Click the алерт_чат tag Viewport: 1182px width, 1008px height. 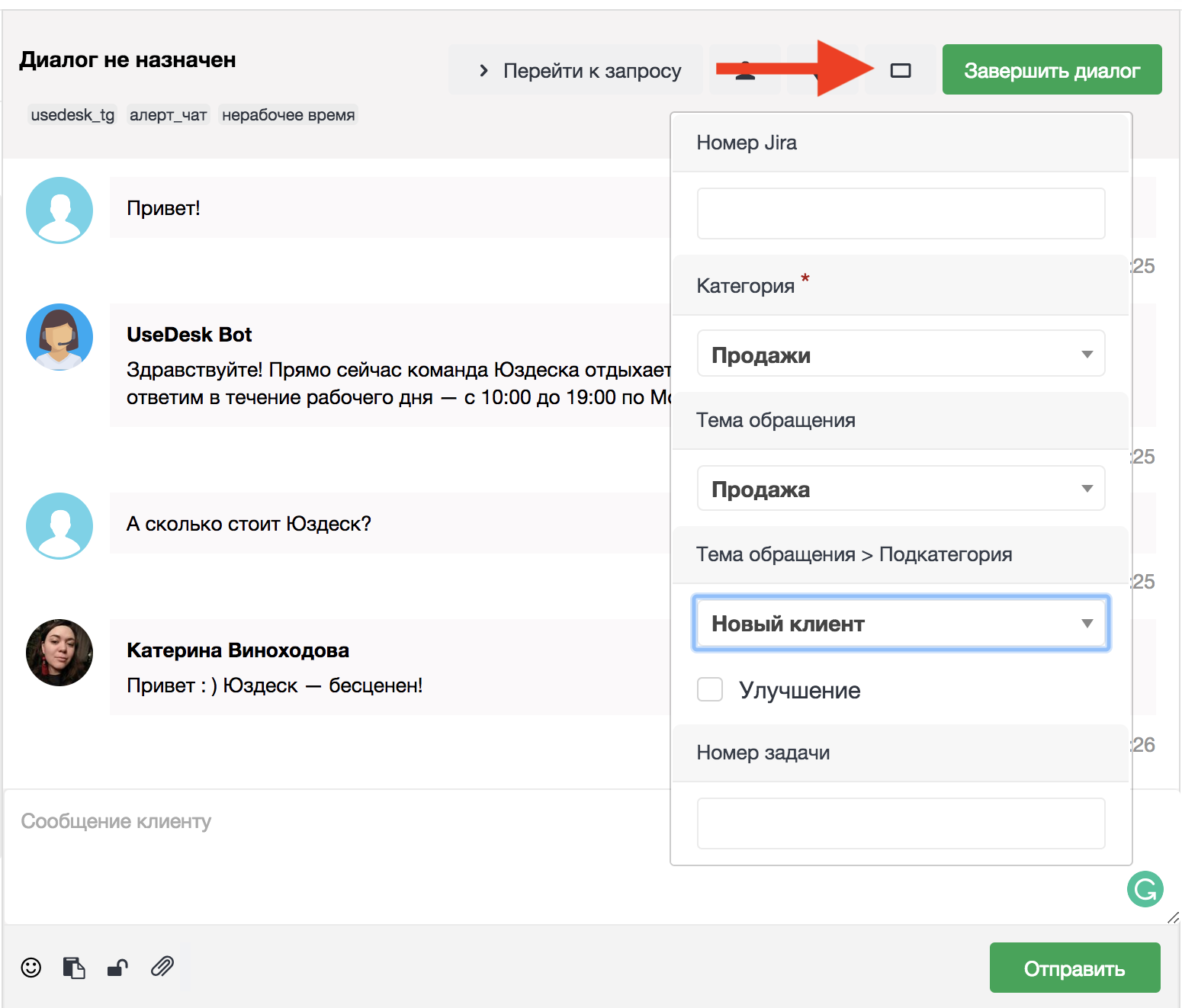tap(169, 115)
